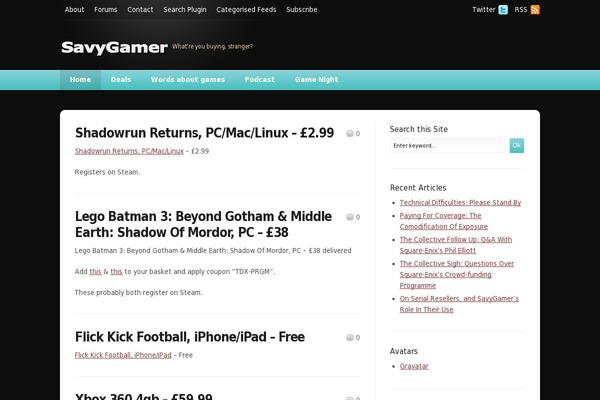Click 'These probably both register on Steam.' text
The height and width of the screenshot is (400, 600).
tap(139, 292)
